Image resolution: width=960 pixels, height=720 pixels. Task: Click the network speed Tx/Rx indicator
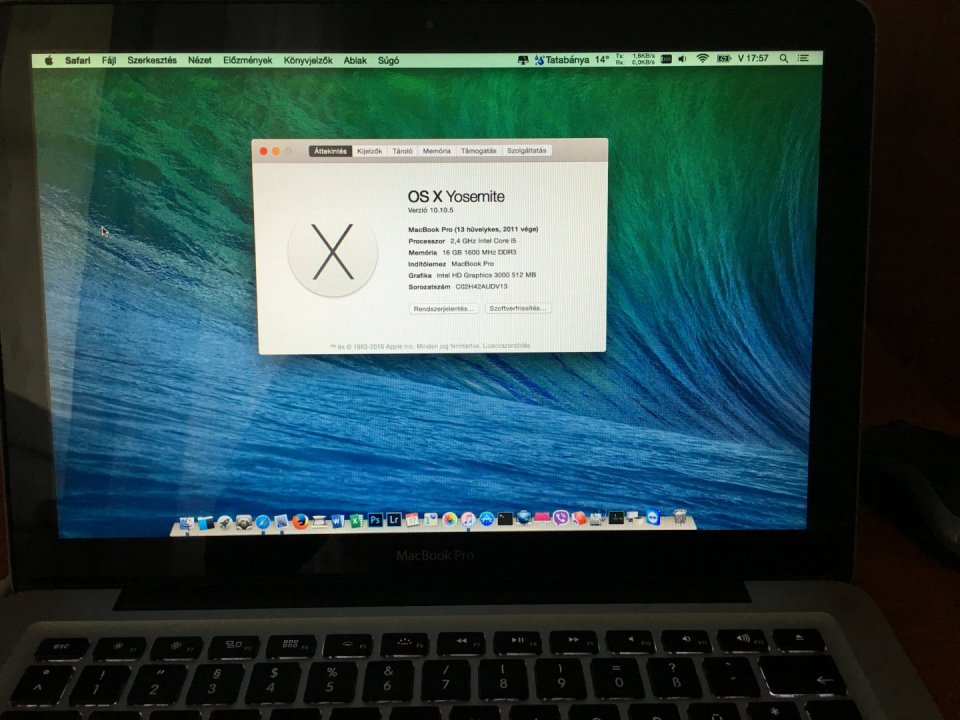(x=635, y=59)
